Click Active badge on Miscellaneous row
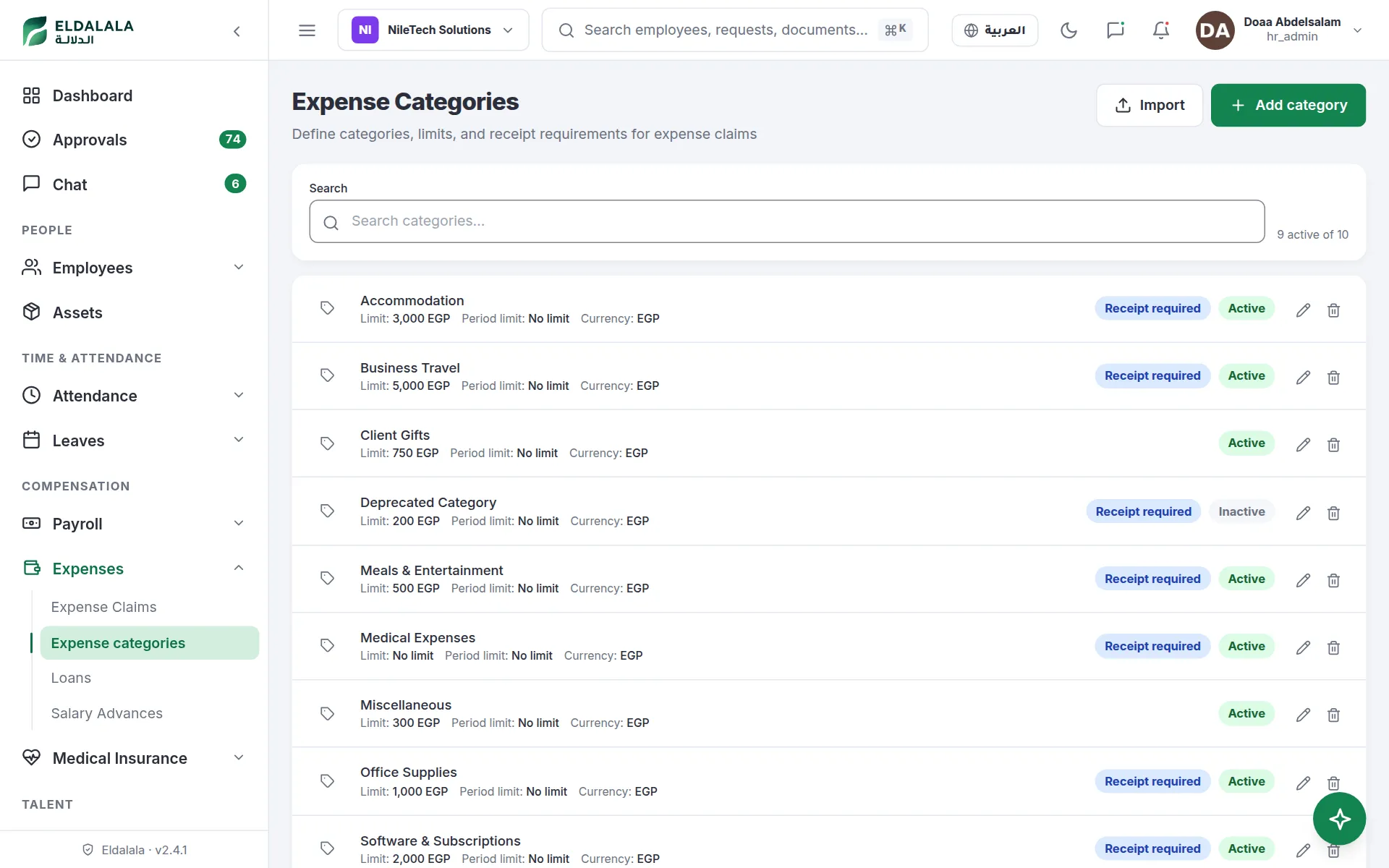1389x868 pixels. click(x=1246, y=714)
